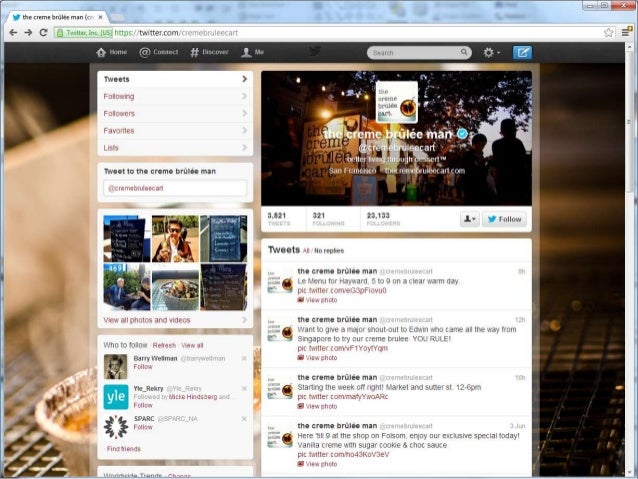Image resolution: width=638 pixels, height=479 pixels.
Task: Open the settings gear dropdown
Action: [492, 52]
